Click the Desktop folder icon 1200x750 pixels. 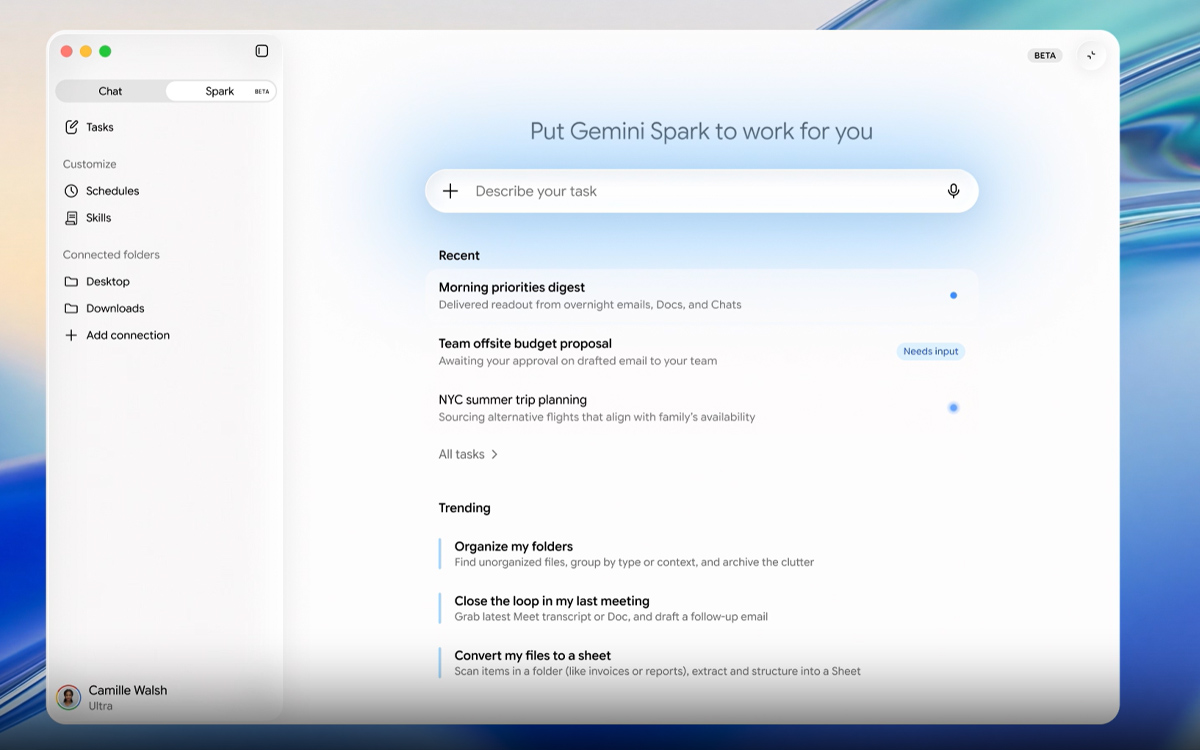(x=71, y=282)
